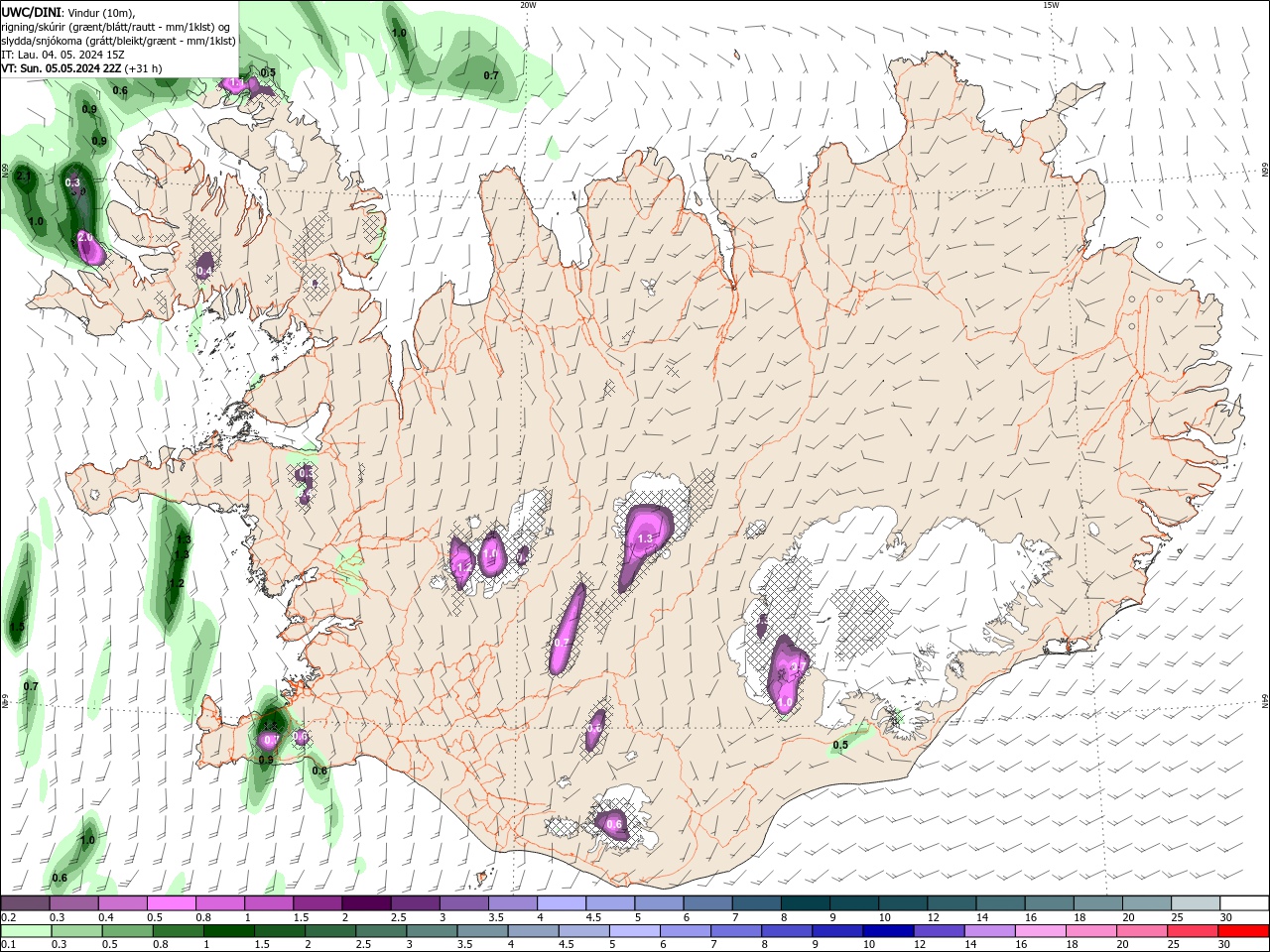Click the pale grey 25 snow-scale swatch
Screen dimensions: 1270x952
coord(1194,903)
